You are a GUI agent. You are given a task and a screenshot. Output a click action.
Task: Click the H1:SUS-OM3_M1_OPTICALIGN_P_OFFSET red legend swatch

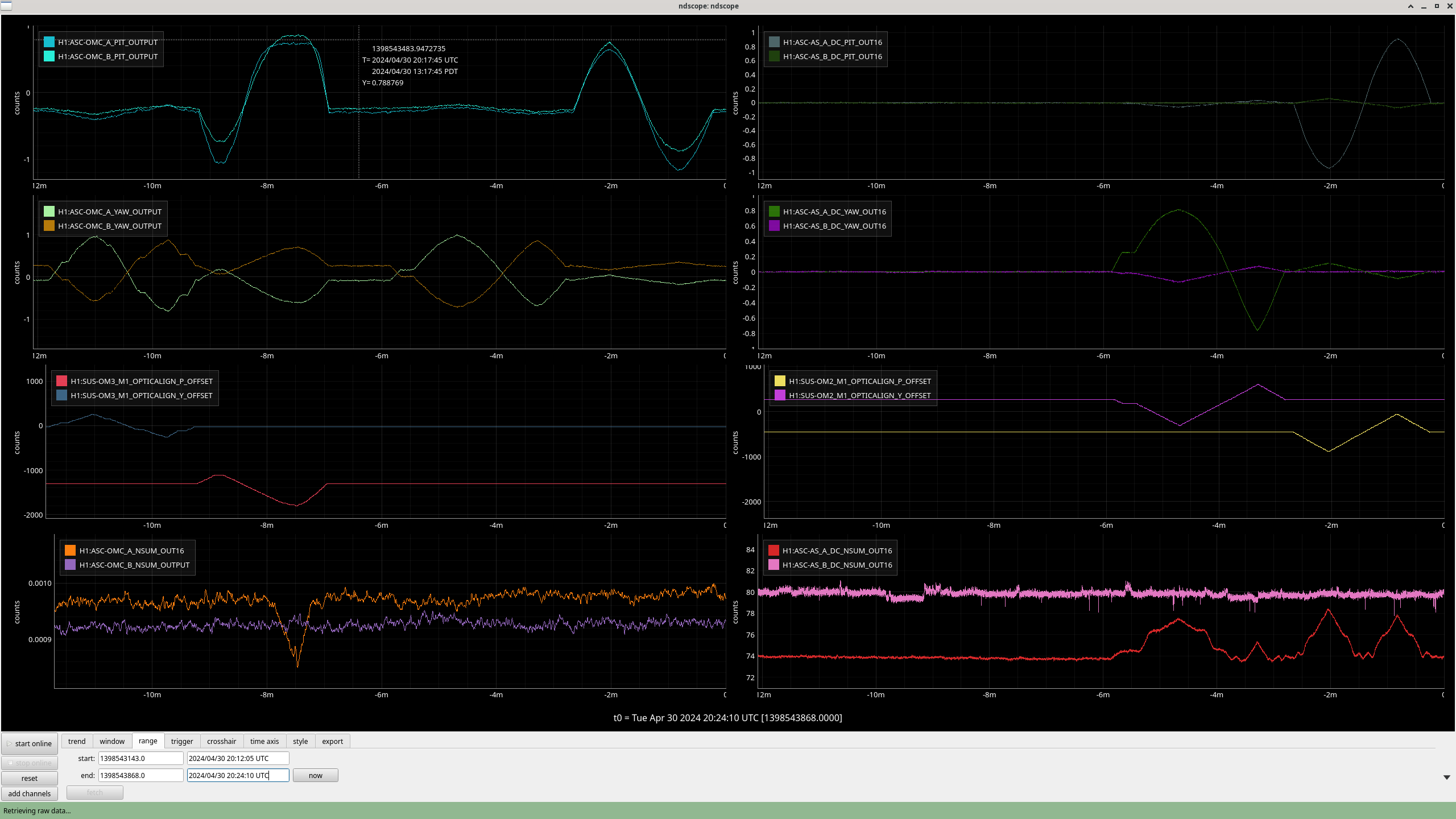[61, 381]
